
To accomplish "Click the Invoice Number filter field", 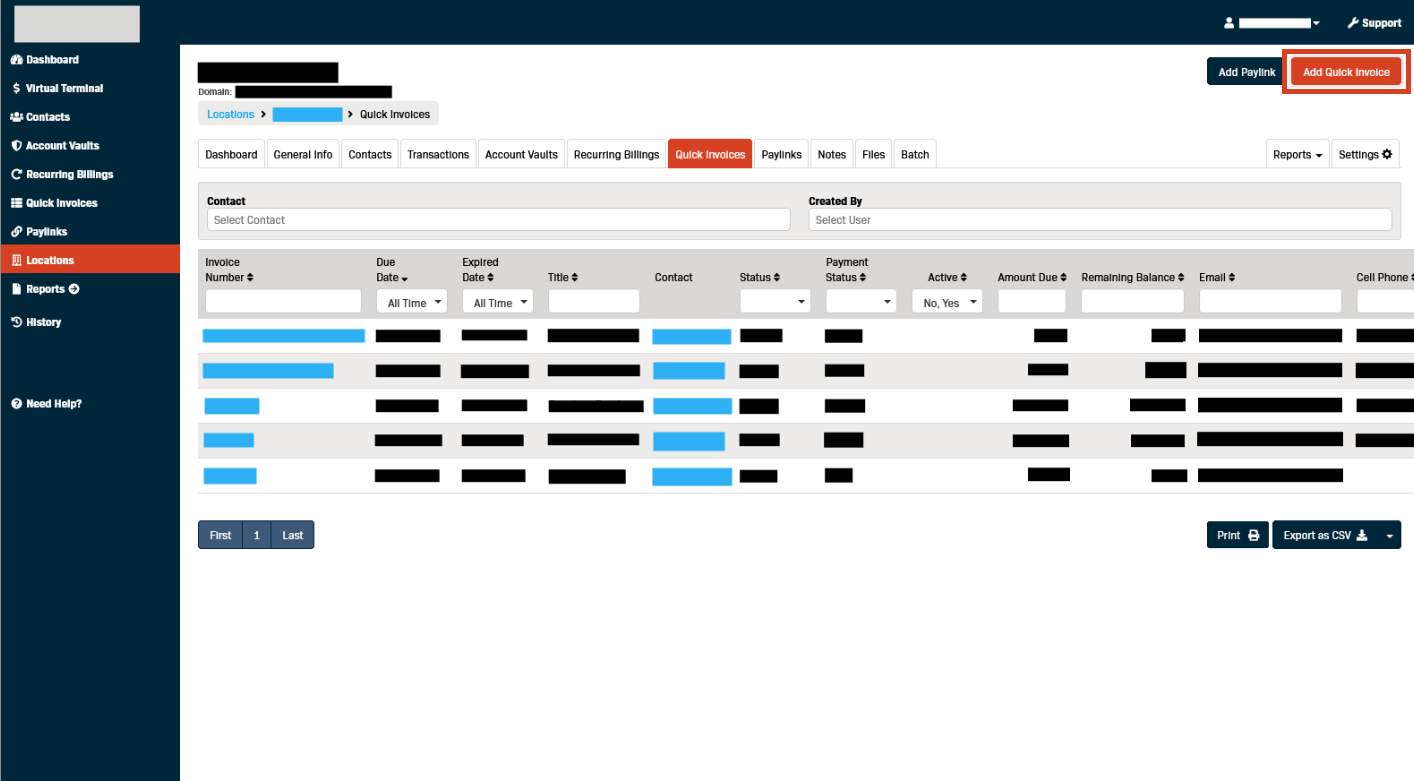I will coord(283,301).
